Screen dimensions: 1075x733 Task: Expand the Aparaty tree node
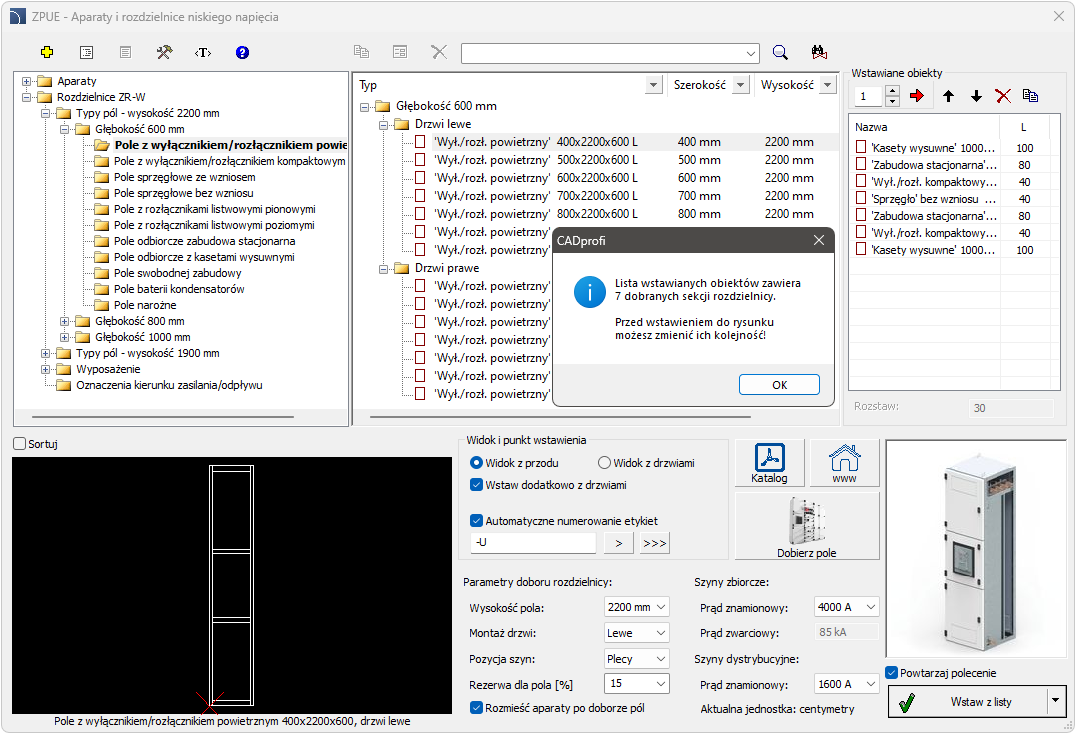click(x=26, y=81)
